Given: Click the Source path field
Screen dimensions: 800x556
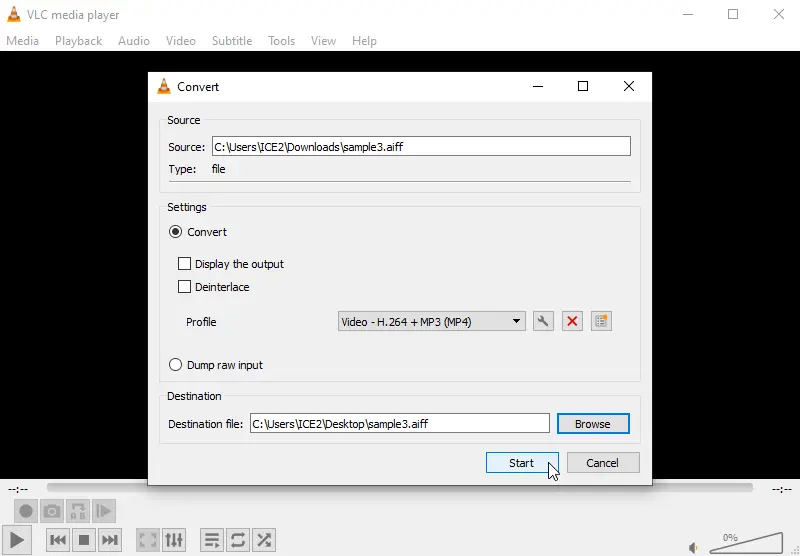Looking at the screenshot, I should coord(421,146).
